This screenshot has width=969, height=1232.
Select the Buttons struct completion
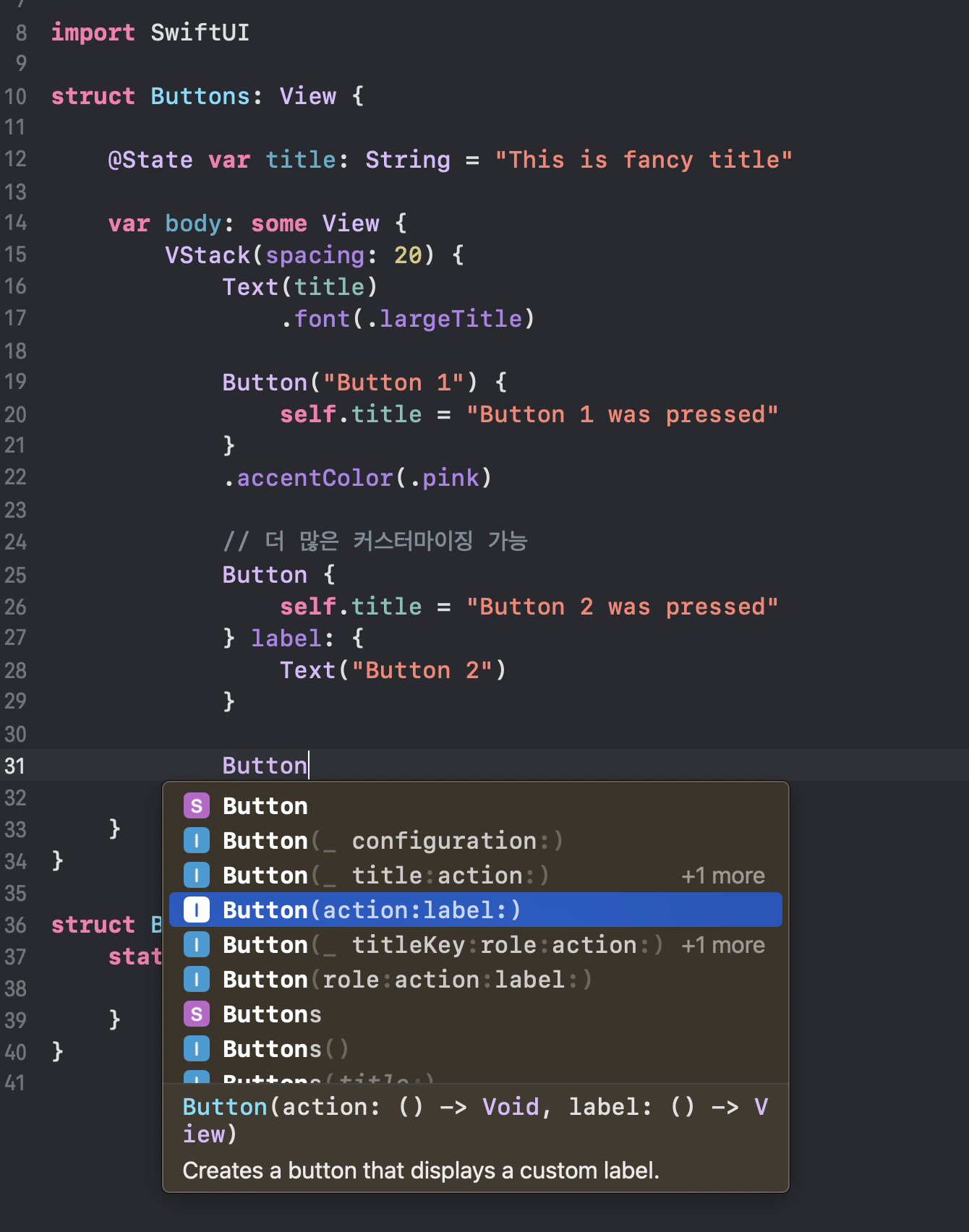tap(475, 1014)
